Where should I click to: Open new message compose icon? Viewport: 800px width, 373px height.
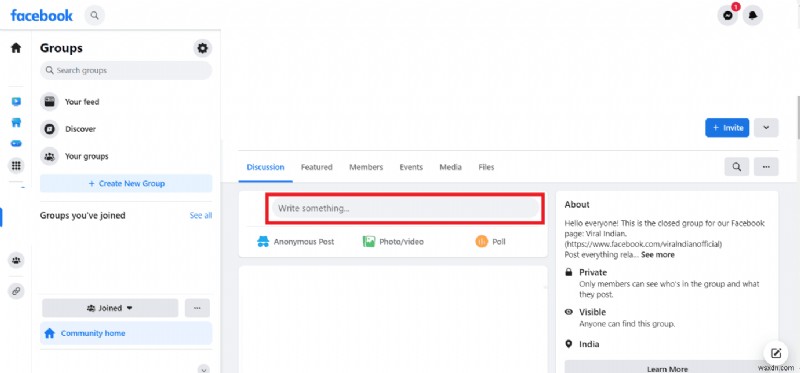[776, 353]
